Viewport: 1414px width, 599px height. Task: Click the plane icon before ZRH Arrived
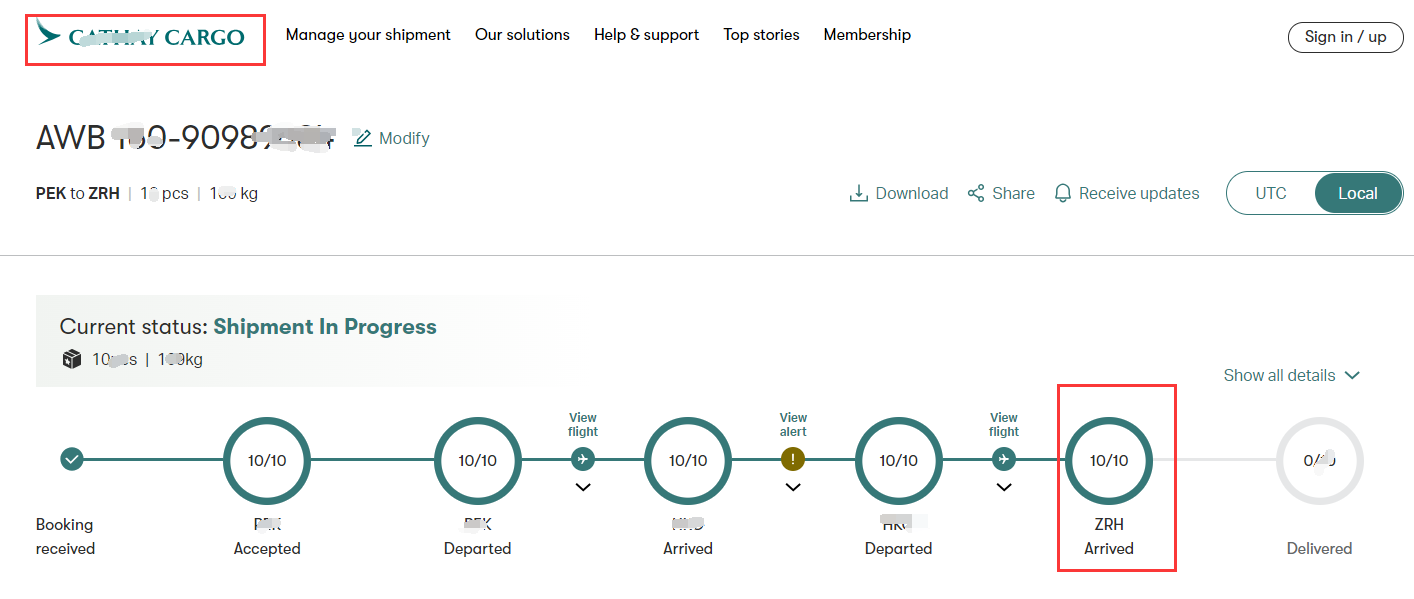click(1004, 459)
